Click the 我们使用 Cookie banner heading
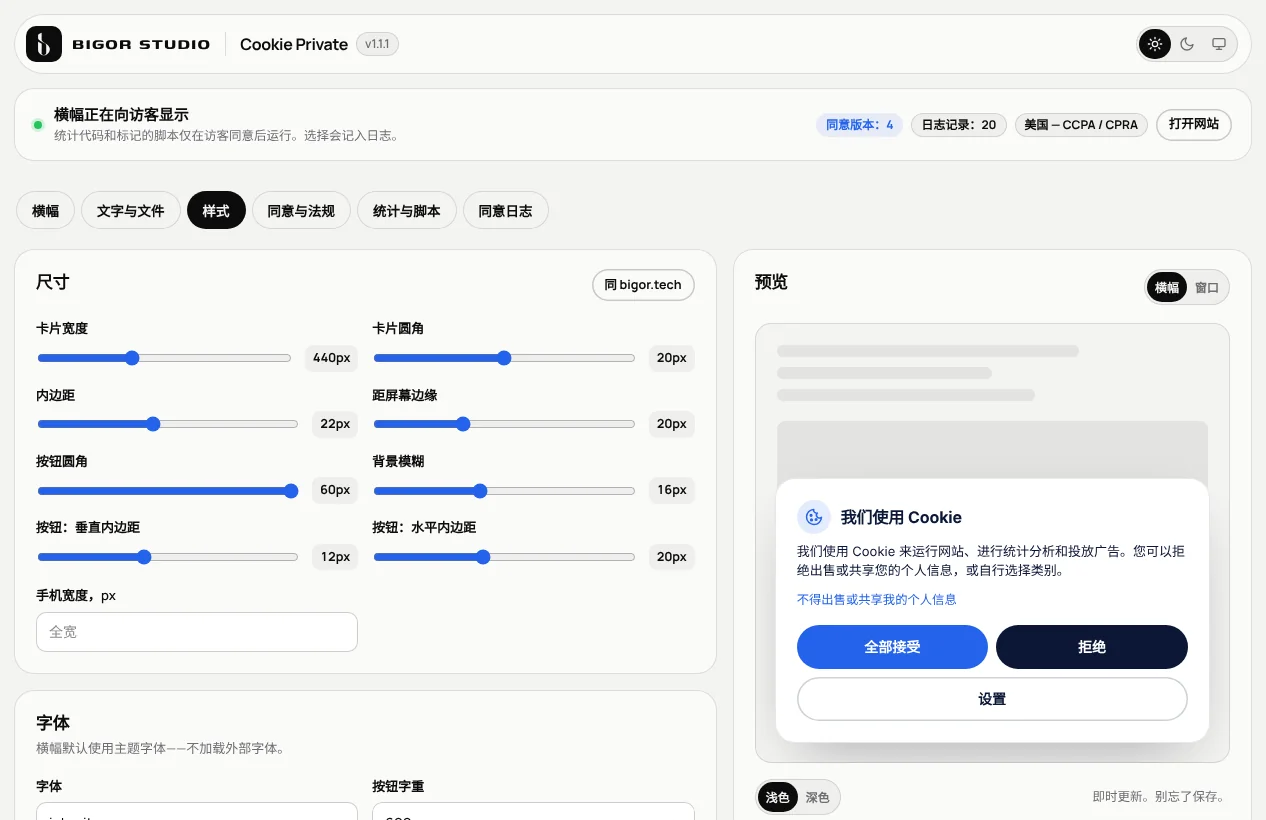Viewport: 1266px width, 820px height. point(901,517)
